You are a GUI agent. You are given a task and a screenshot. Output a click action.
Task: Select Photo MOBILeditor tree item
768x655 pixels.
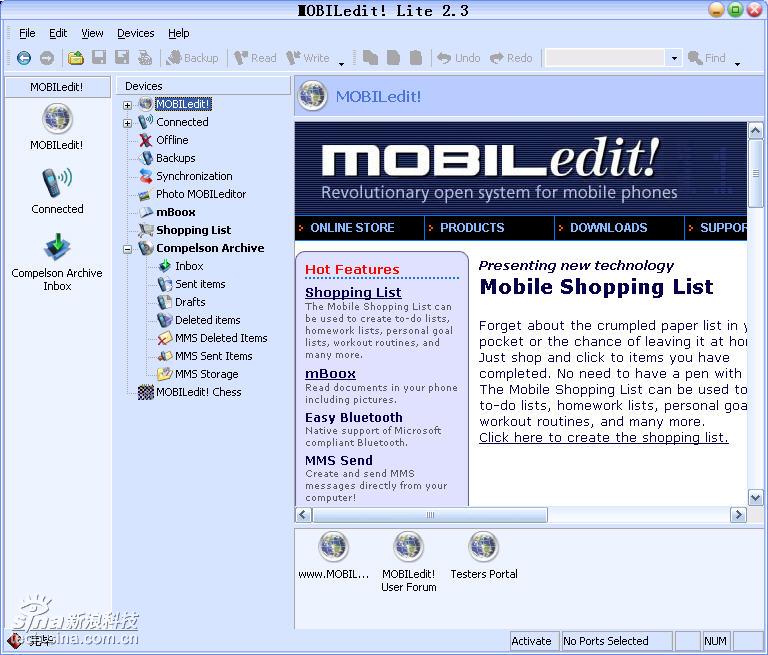point(200,194)
